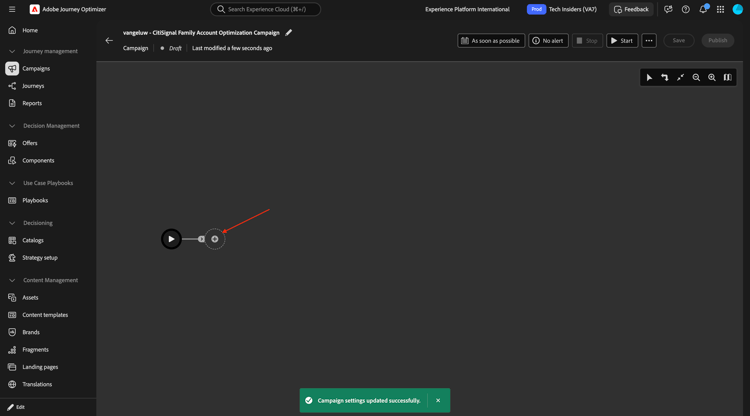750x416 pixels.
Task: Collapse the Decision Management section
Action: click(x=12, y=126)
